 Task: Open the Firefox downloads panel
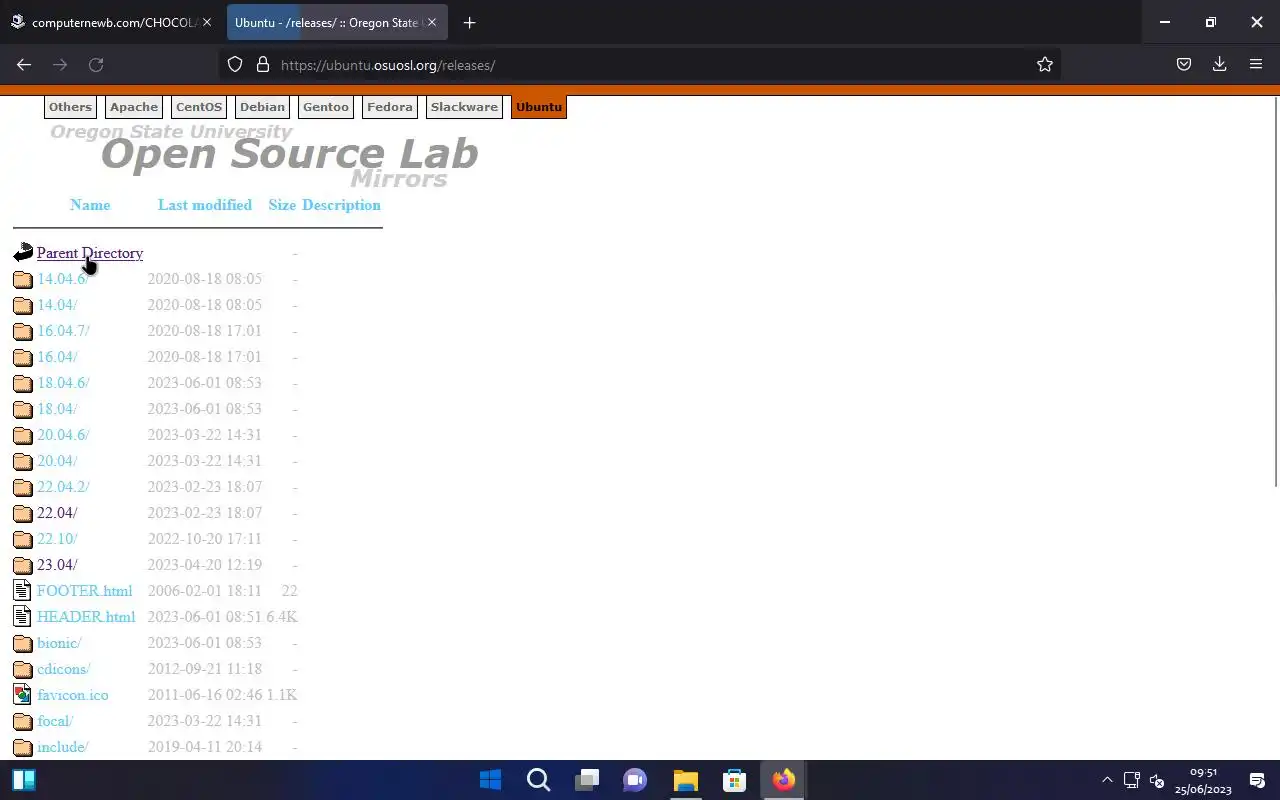[x=1220, y=65]
